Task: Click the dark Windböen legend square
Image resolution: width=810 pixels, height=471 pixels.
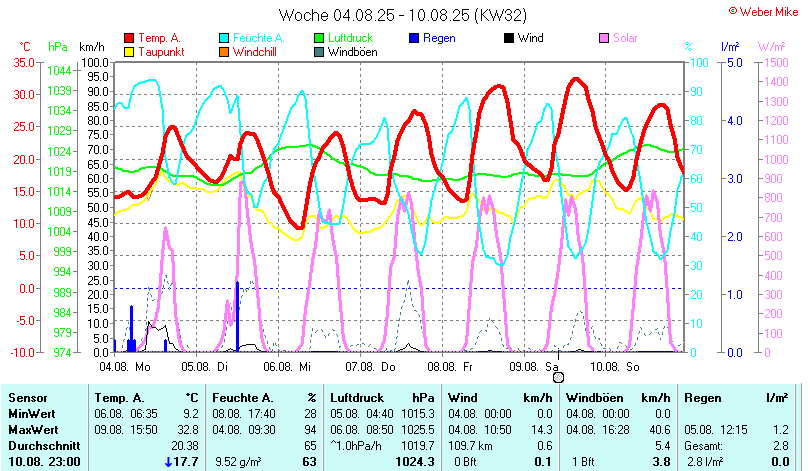Action: coord(320,52)
